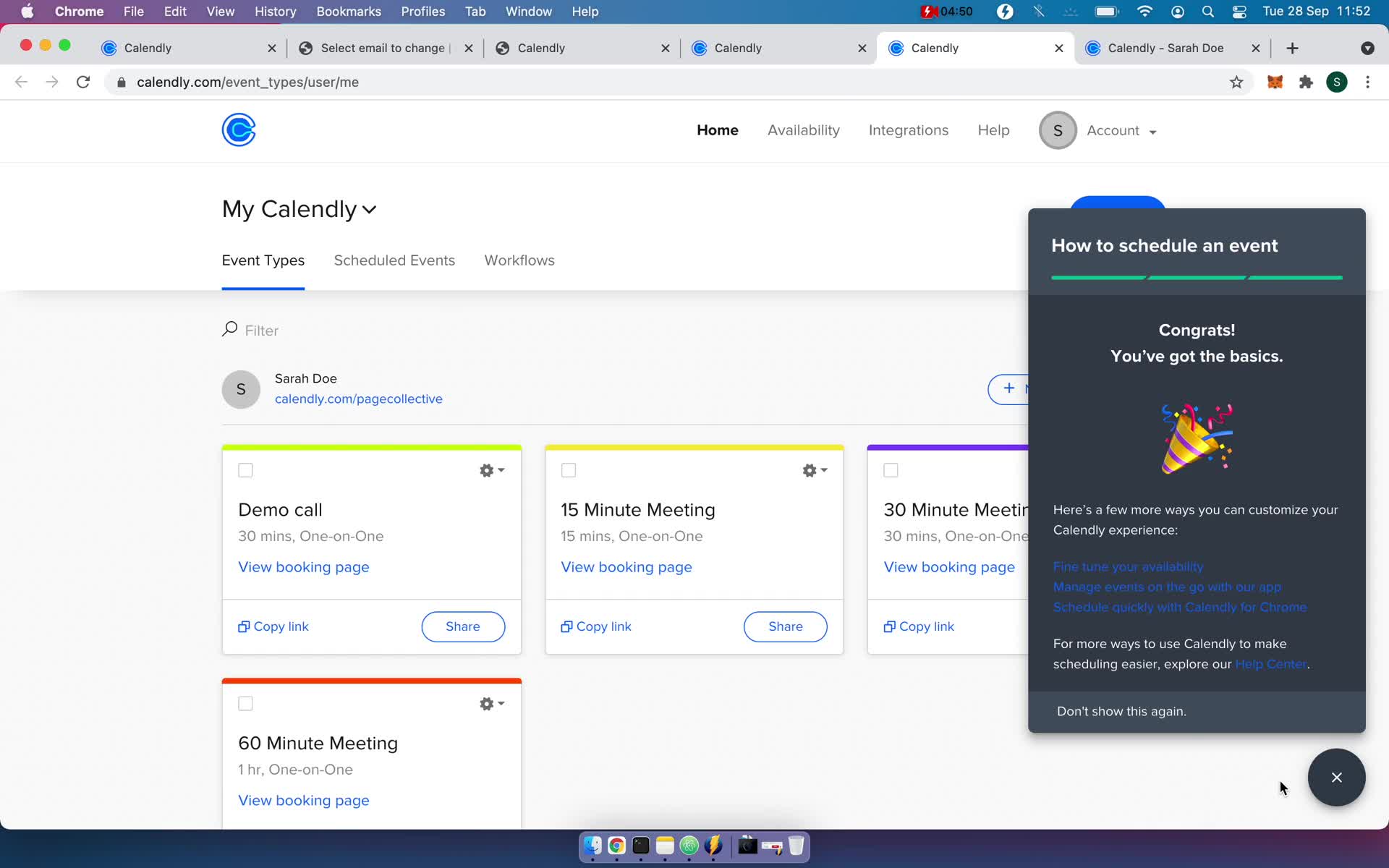This screenshot has width=1389, height=868.
Task: Select the Workflows tab
Action: [519, 260]
